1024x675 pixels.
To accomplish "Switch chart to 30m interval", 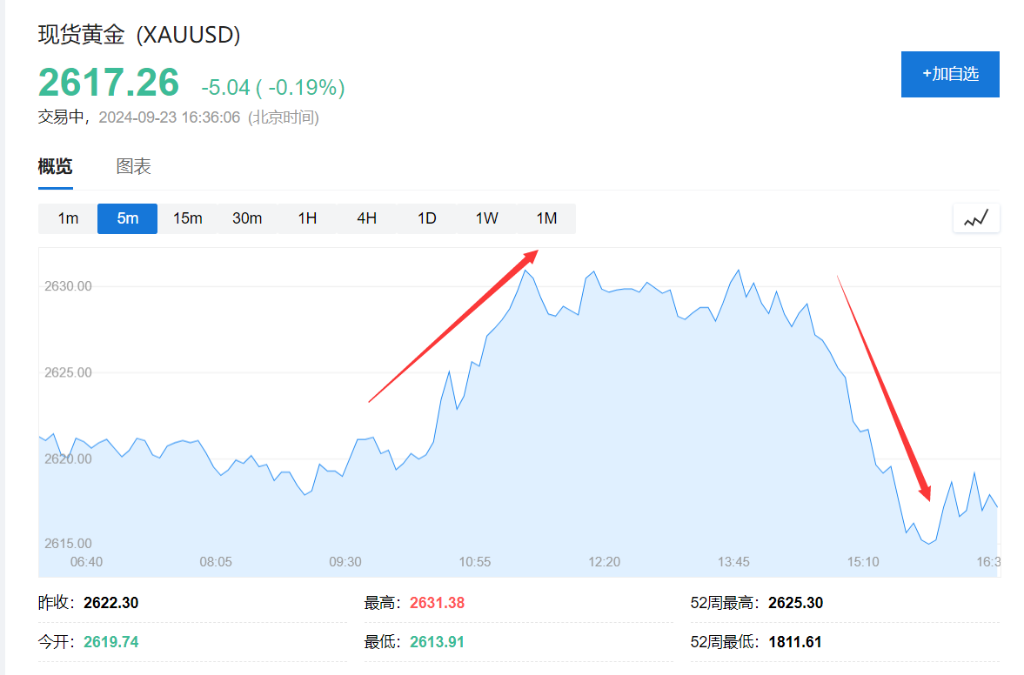I will [247, 218].
